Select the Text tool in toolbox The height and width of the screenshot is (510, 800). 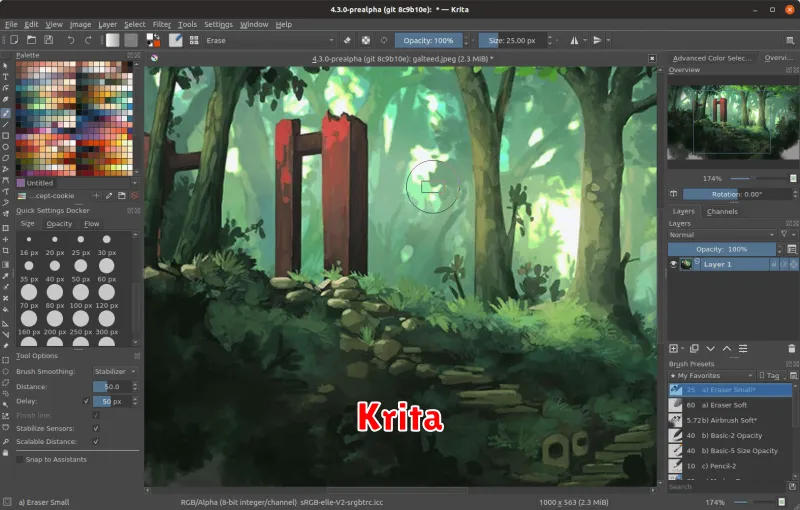[x=6, y=77]
